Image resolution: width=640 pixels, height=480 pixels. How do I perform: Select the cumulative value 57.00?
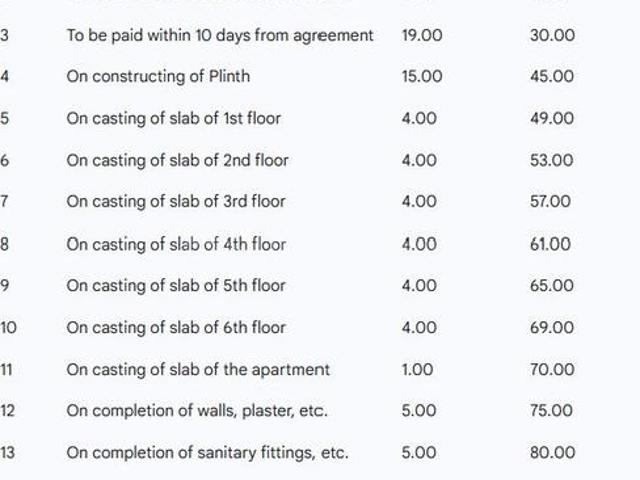tap(551, 202)
